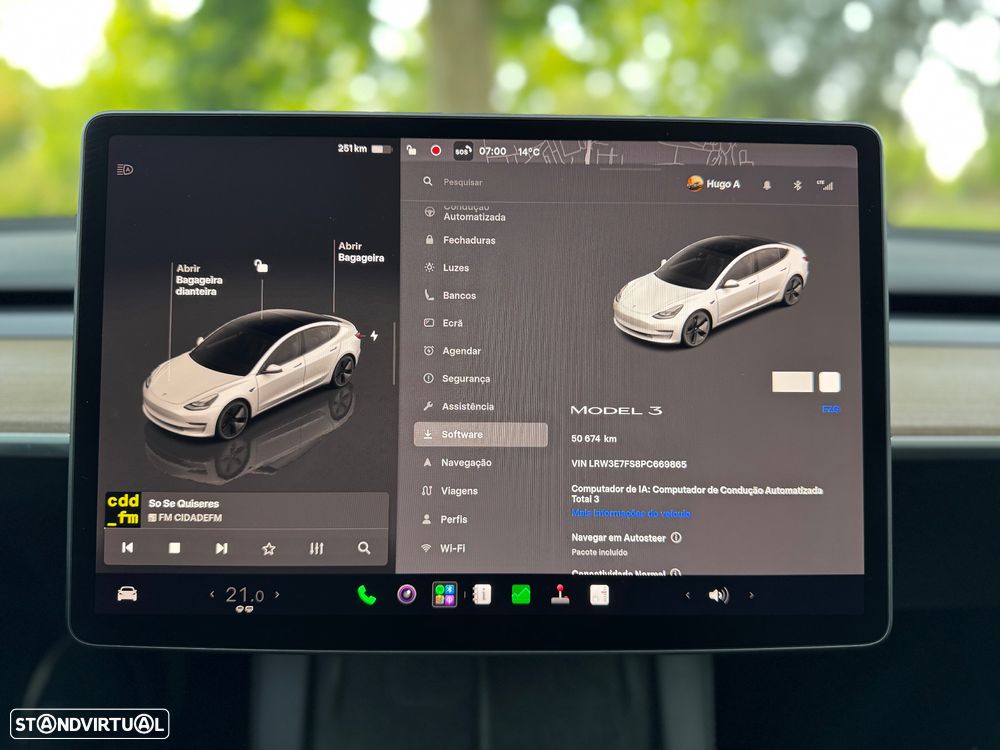Tap the red dashcam record icon
The image size is (1000, 750).
436,151
